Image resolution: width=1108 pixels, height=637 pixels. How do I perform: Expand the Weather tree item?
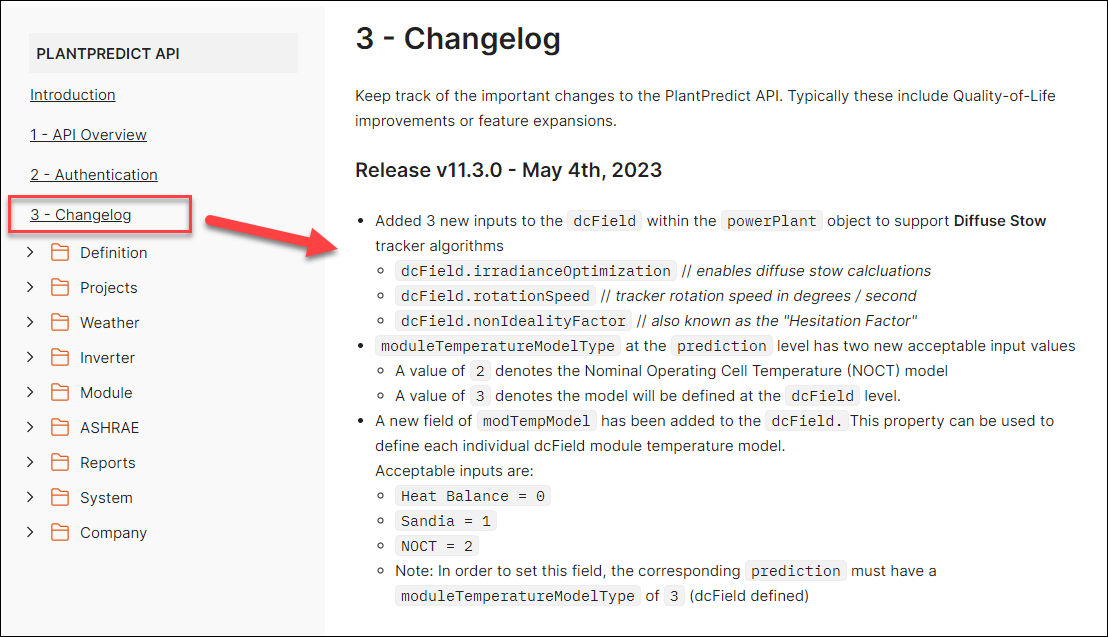tap(30, 322)
